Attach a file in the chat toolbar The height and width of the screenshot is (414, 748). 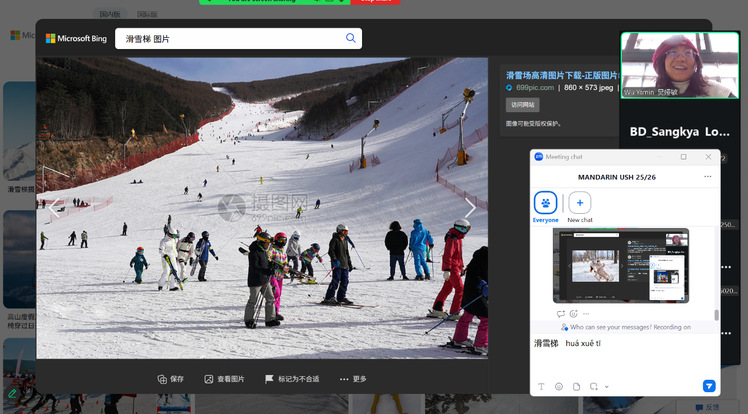(576, 386)
